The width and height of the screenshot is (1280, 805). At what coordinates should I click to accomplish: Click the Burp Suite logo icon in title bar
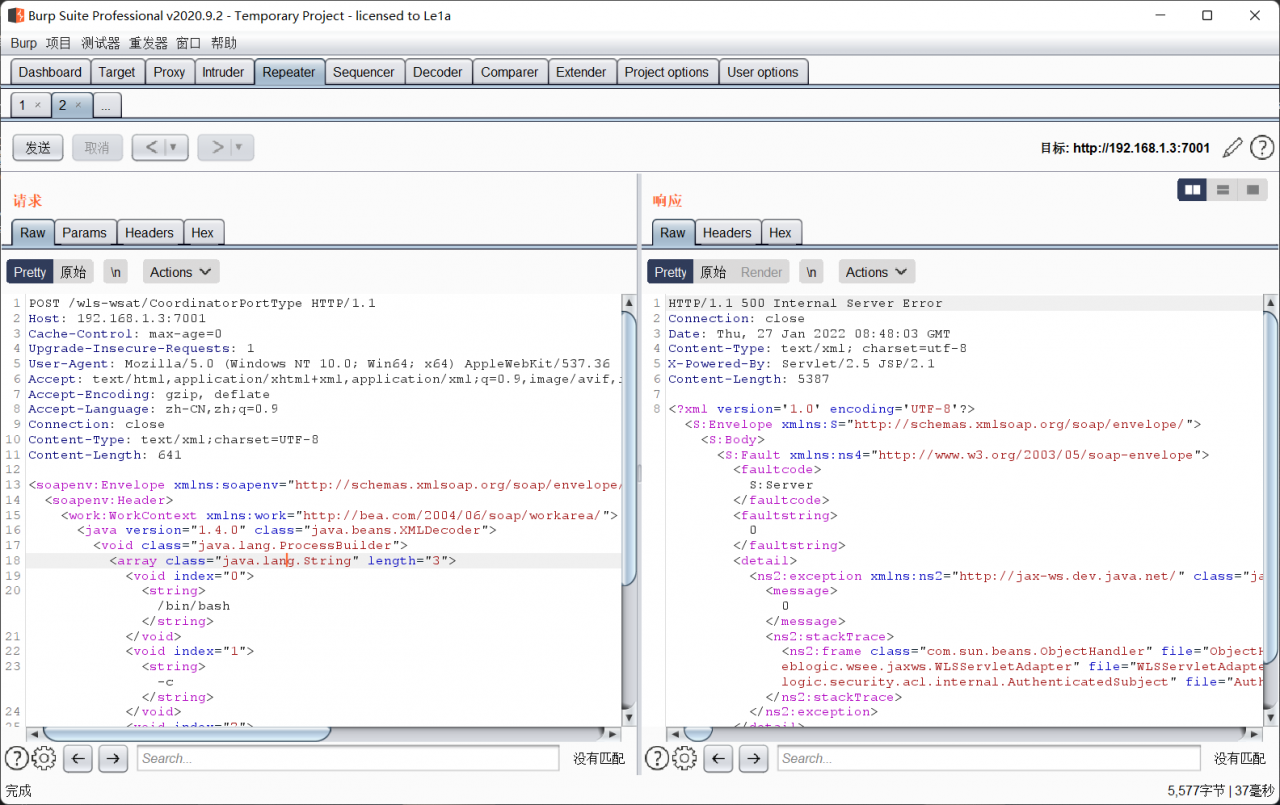pyautogui.click(x=15, y=15)
